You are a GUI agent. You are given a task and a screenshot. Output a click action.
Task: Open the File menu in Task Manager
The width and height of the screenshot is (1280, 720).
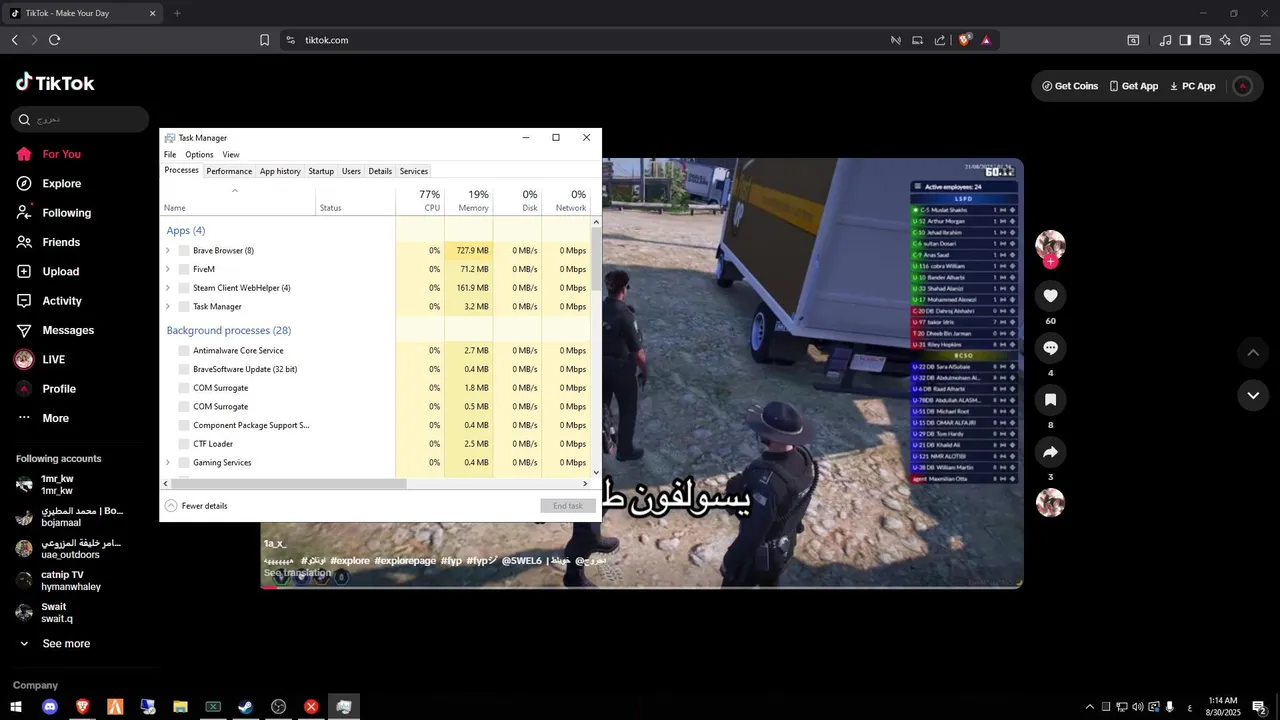coord(170,155)
